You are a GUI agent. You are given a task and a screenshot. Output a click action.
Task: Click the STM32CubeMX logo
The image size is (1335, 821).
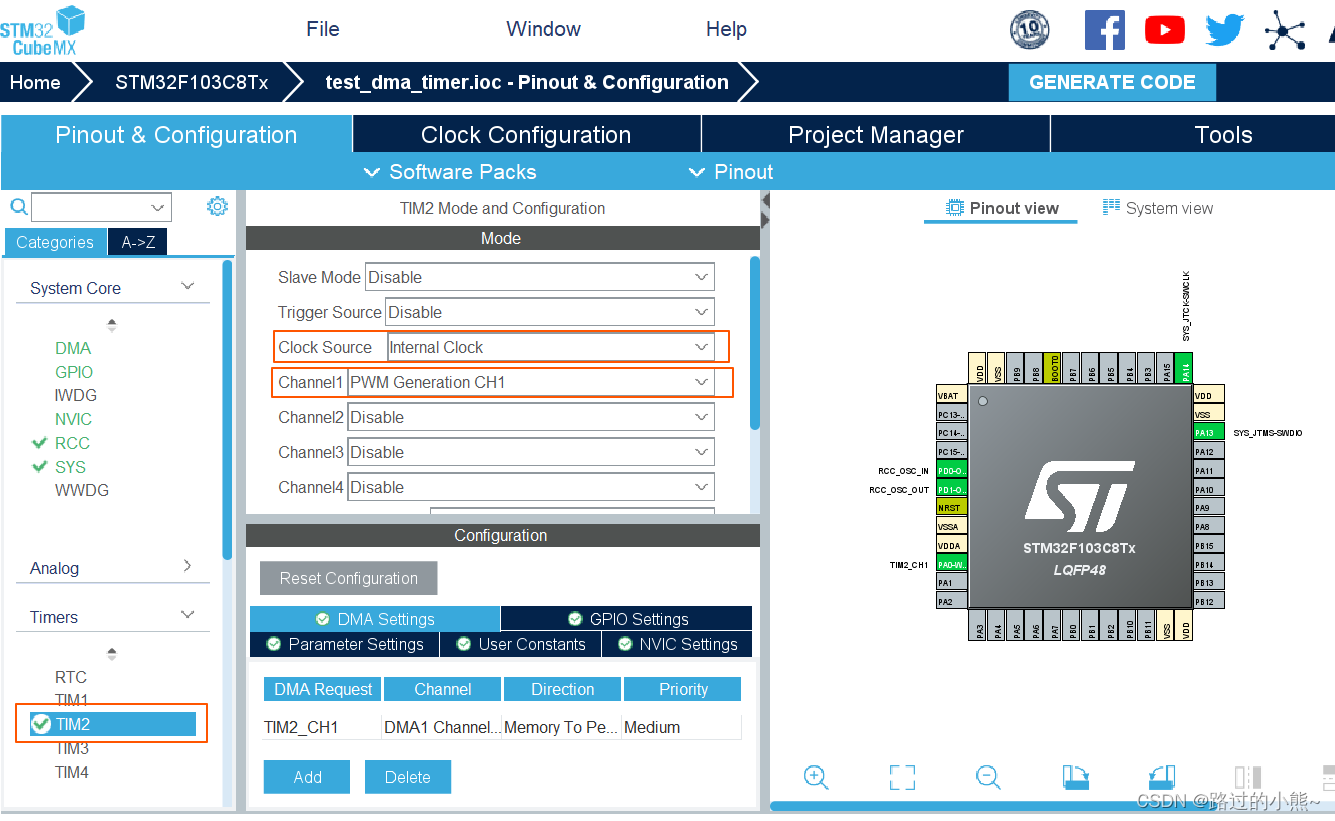(42, 31)
